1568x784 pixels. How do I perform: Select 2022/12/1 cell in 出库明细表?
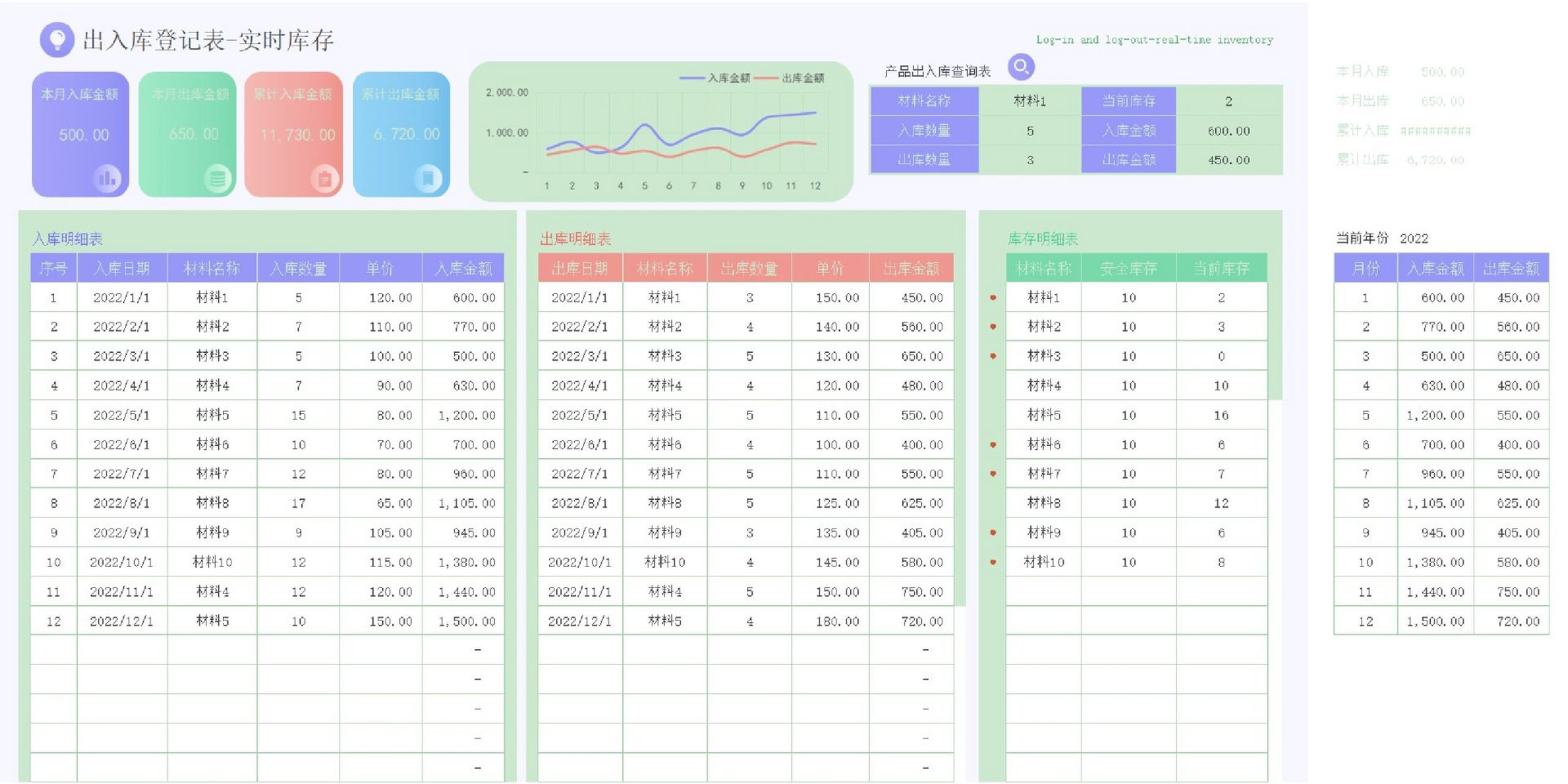(x=579, y=621)
